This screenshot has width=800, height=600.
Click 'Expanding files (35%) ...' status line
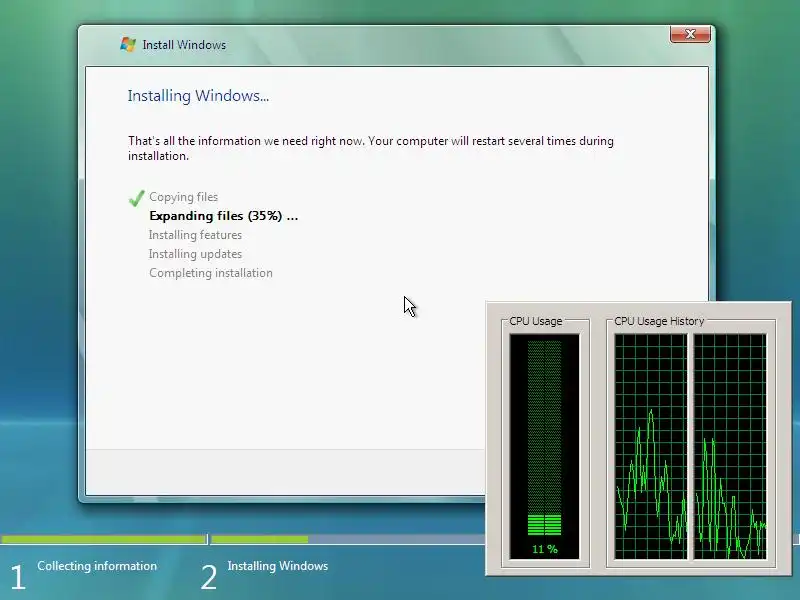tap(223, 216)
